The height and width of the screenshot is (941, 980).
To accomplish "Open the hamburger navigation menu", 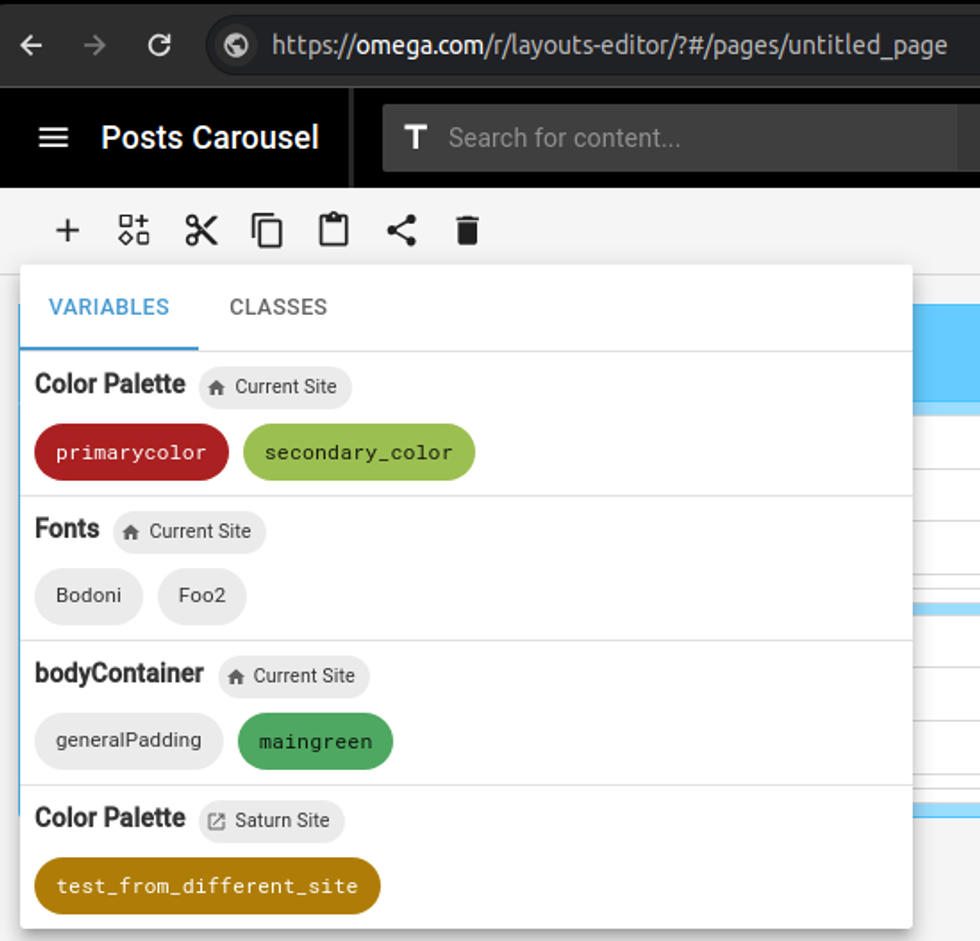I will coord(53,138).
